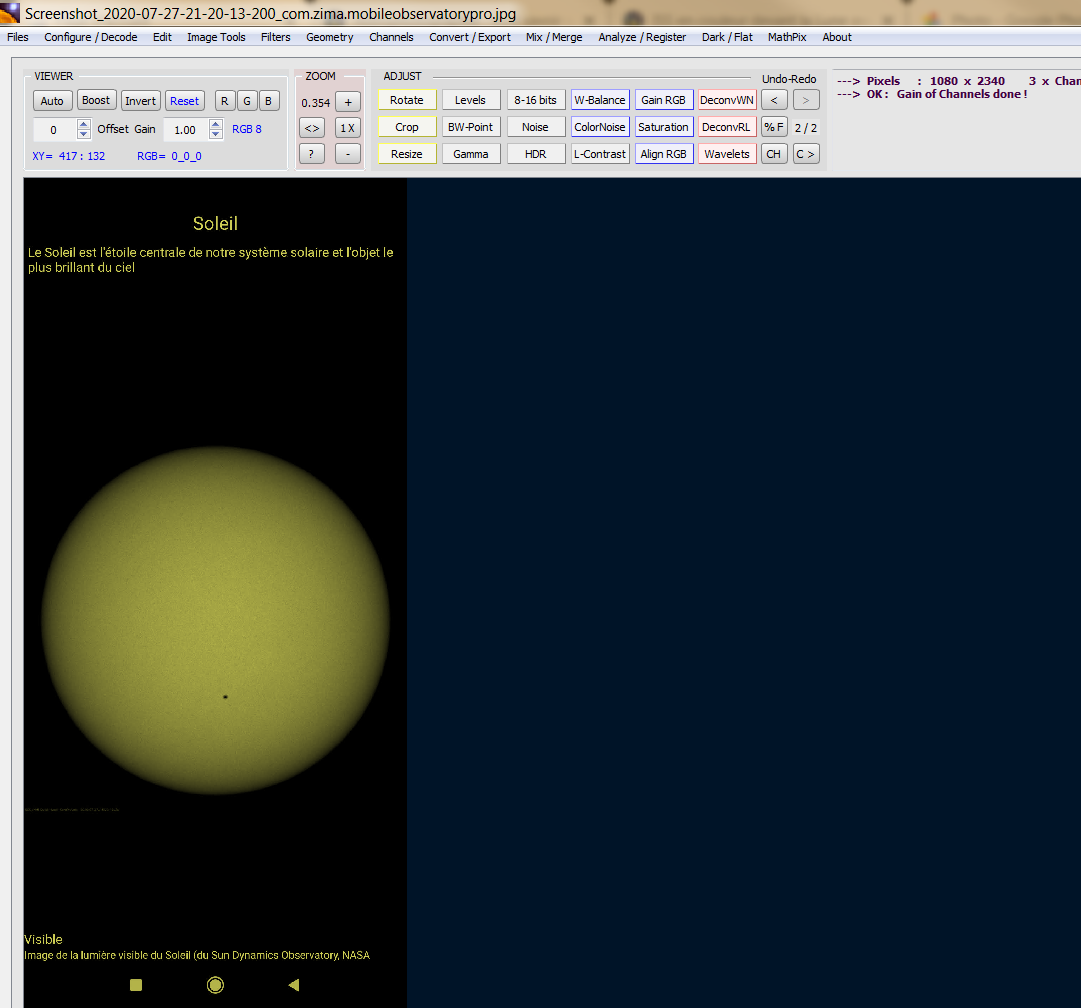Image resolution: width=1081 pixels, height=1008 pixels.
Task: Open the DeconvRL tool
Action: 727,127
